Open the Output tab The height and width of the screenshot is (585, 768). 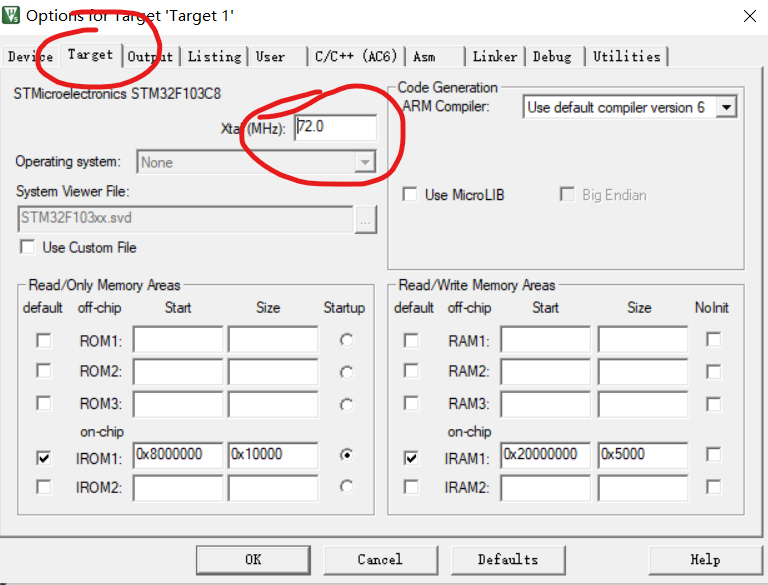coord(150,56)
